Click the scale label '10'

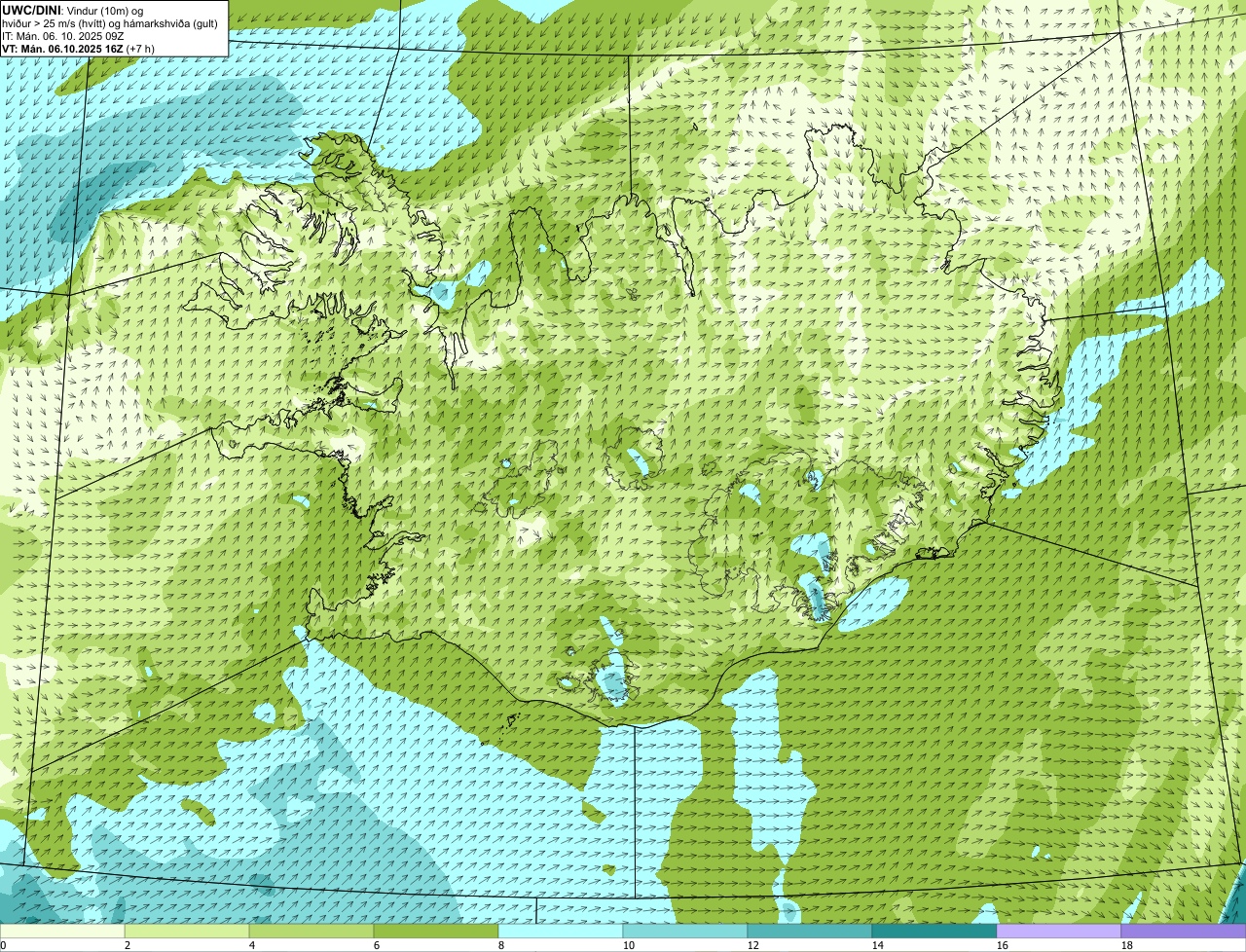tap(629, 945)
